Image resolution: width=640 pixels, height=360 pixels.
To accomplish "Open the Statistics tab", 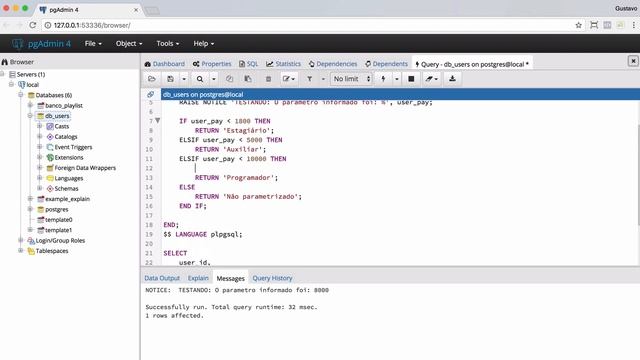I will (x=283, y=64).
